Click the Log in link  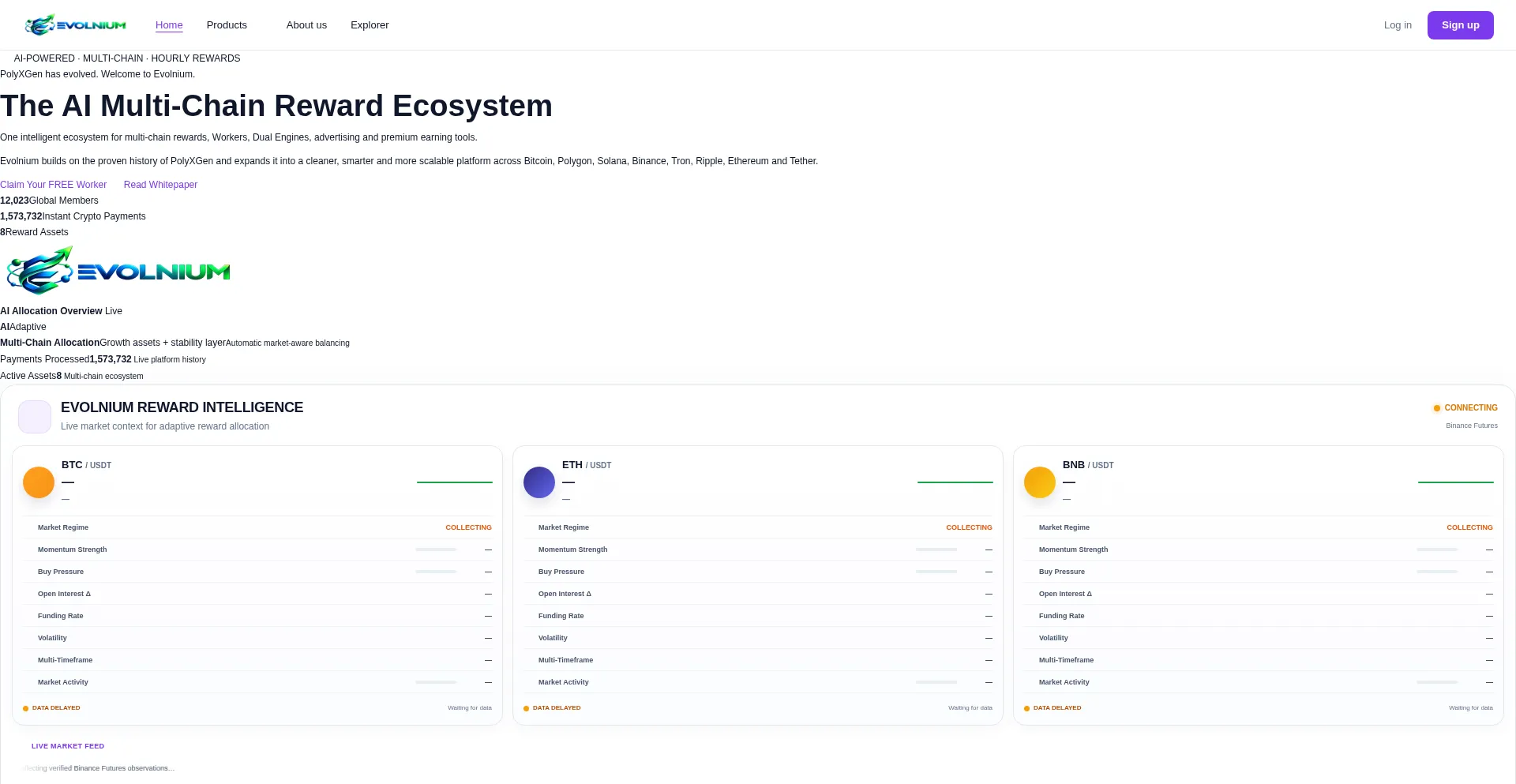[x=1398, y=25]
